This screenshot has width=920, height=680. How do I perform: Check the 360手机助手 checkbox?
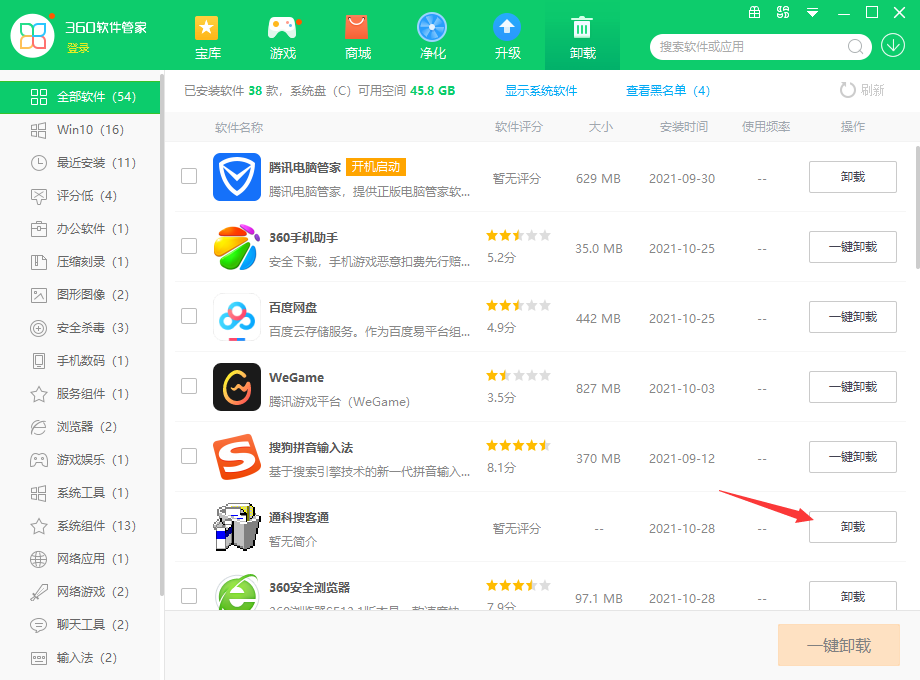189,246
